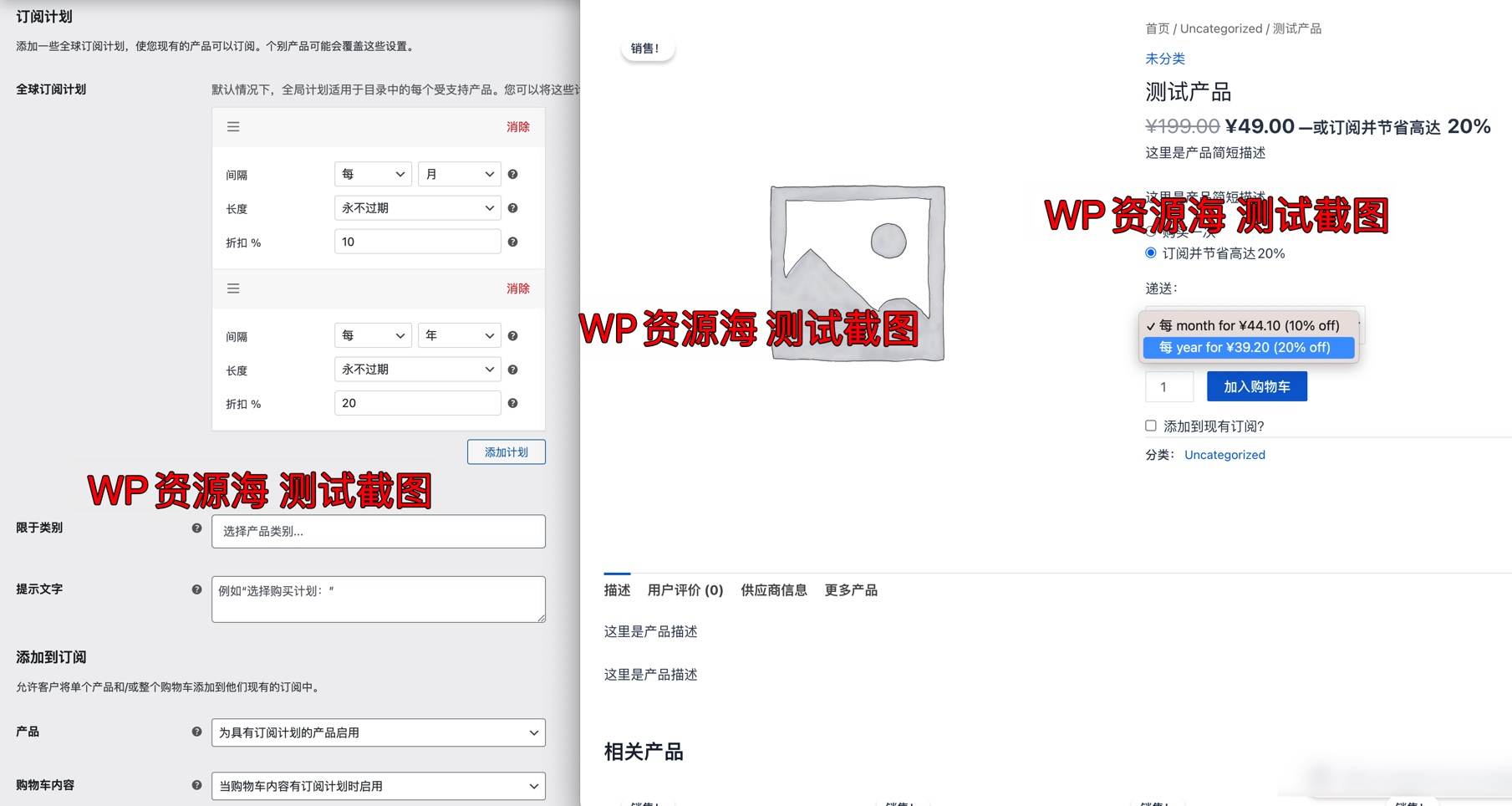
Task: Open interval help icon for the monthly plan
Action: (x=513, y=175)
